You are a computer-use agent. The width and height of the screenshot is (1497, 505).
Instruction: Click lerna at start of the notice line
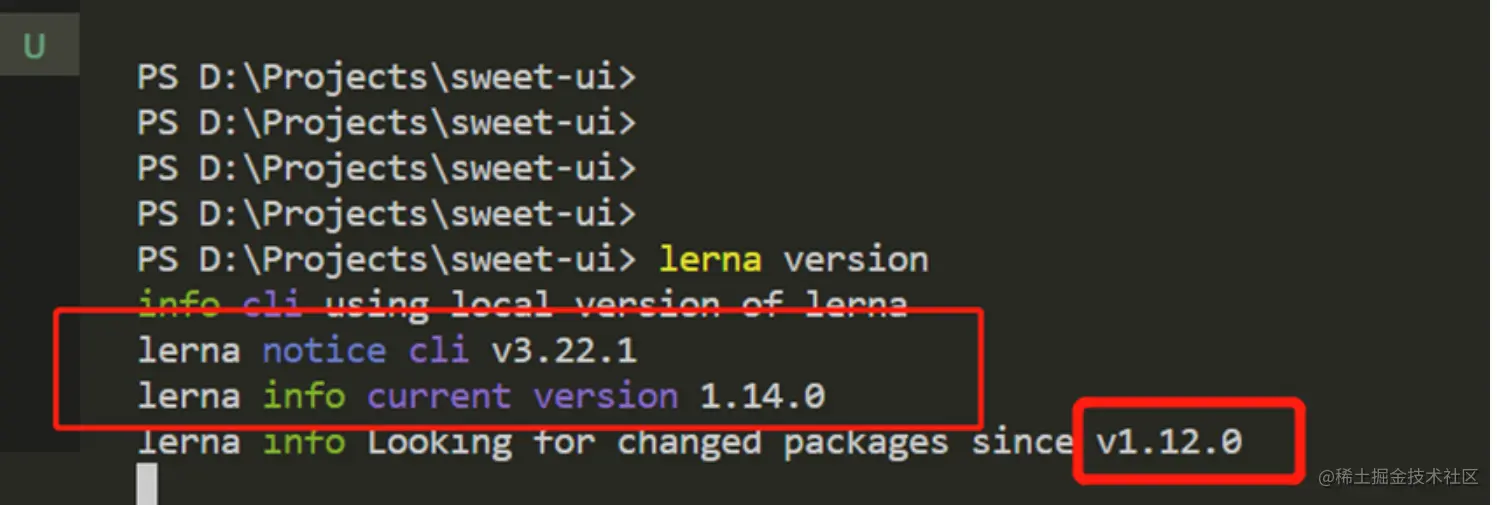(189, 350)
